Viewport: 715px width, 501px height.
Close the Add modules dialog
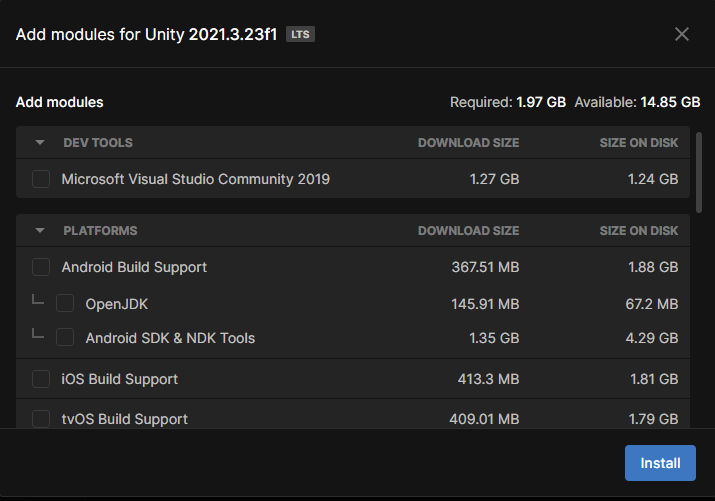click(682, 34)
